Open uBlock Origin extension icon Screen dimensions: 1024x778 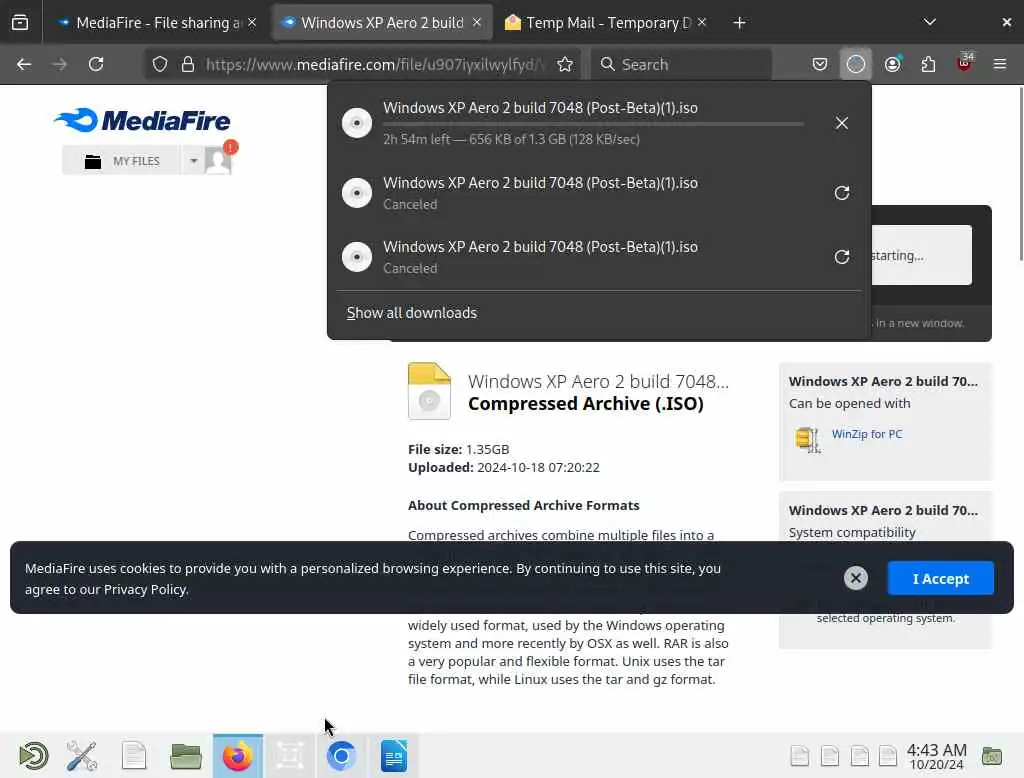[965, 63]
